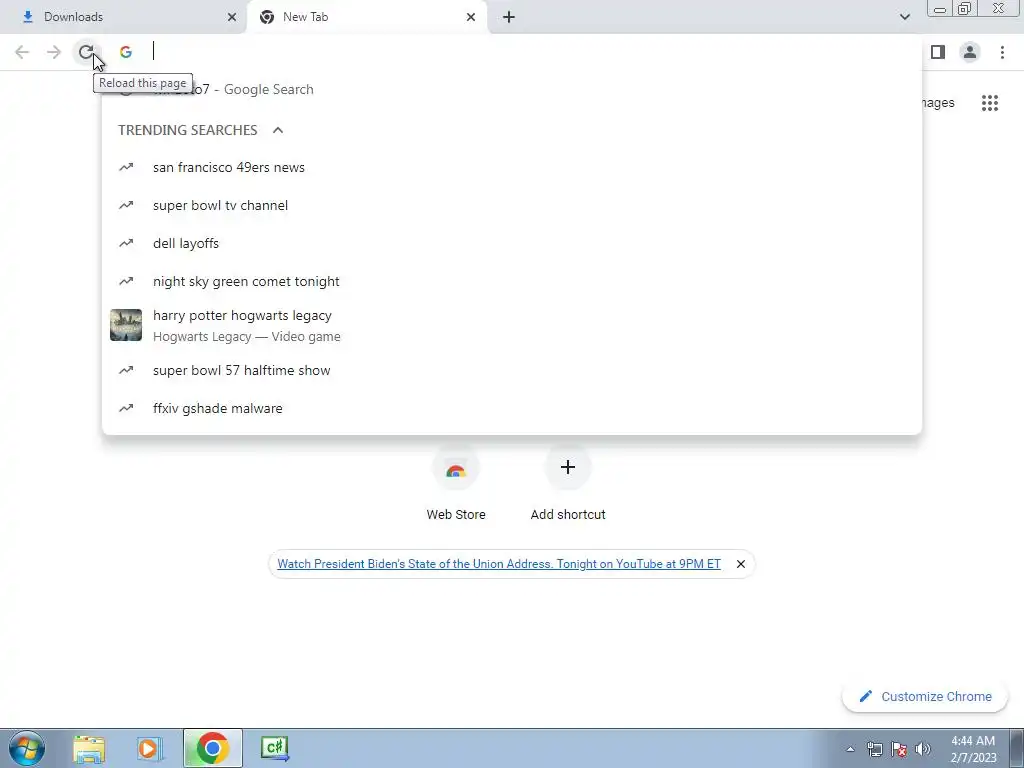Click the volume speaker icon

tap(923, 749)
